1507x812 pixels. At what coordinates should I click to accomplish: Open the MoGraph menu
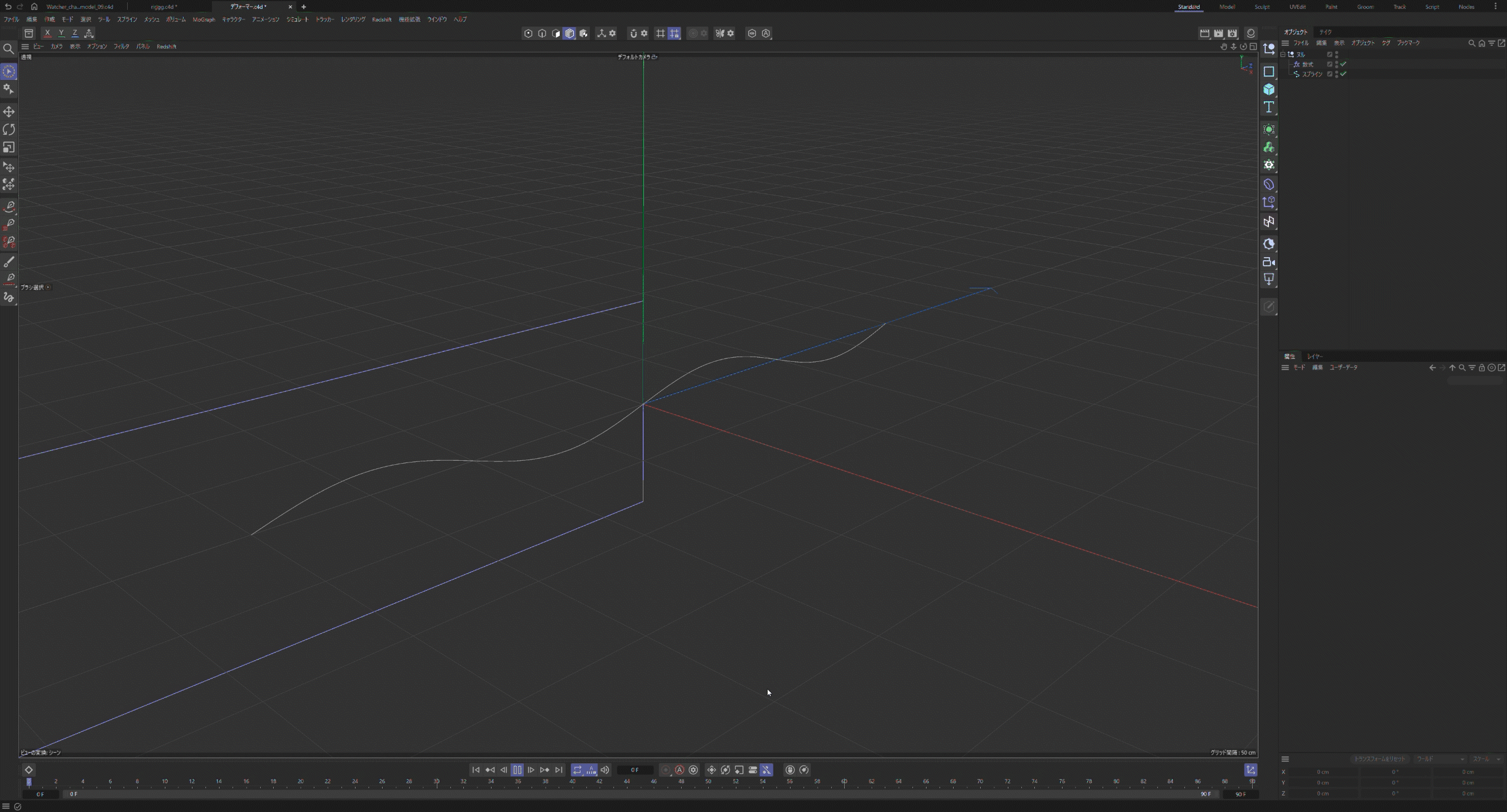[204, 19]
